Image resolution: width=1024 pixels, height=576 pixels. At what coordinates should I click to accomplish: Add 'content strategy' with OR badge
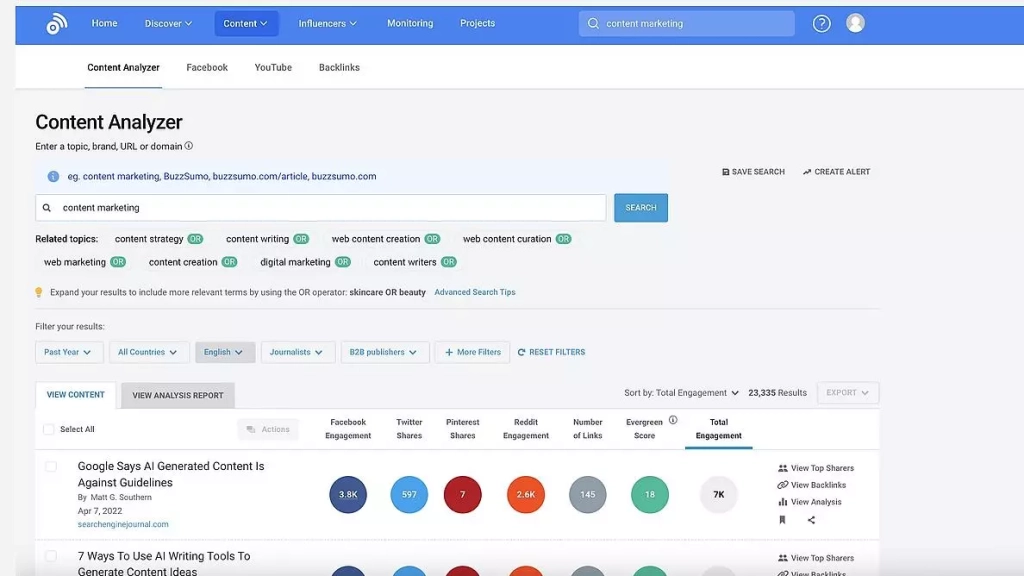point(195,239)
